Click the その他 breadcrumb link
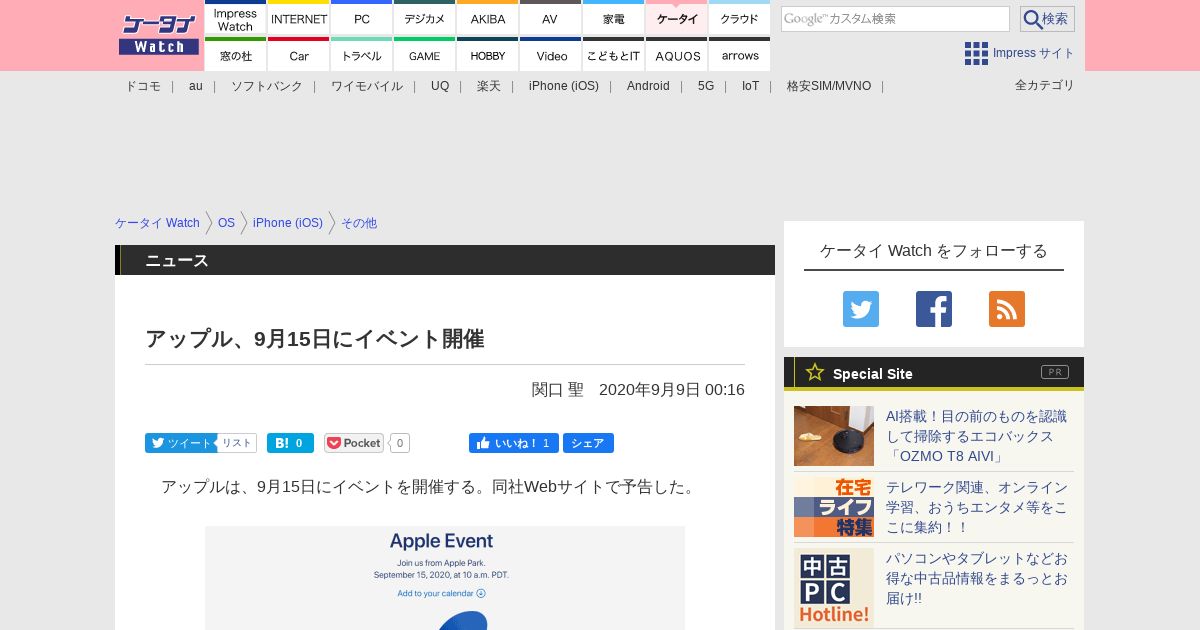This screenshot has width=1200, height=630. point(359,223)
